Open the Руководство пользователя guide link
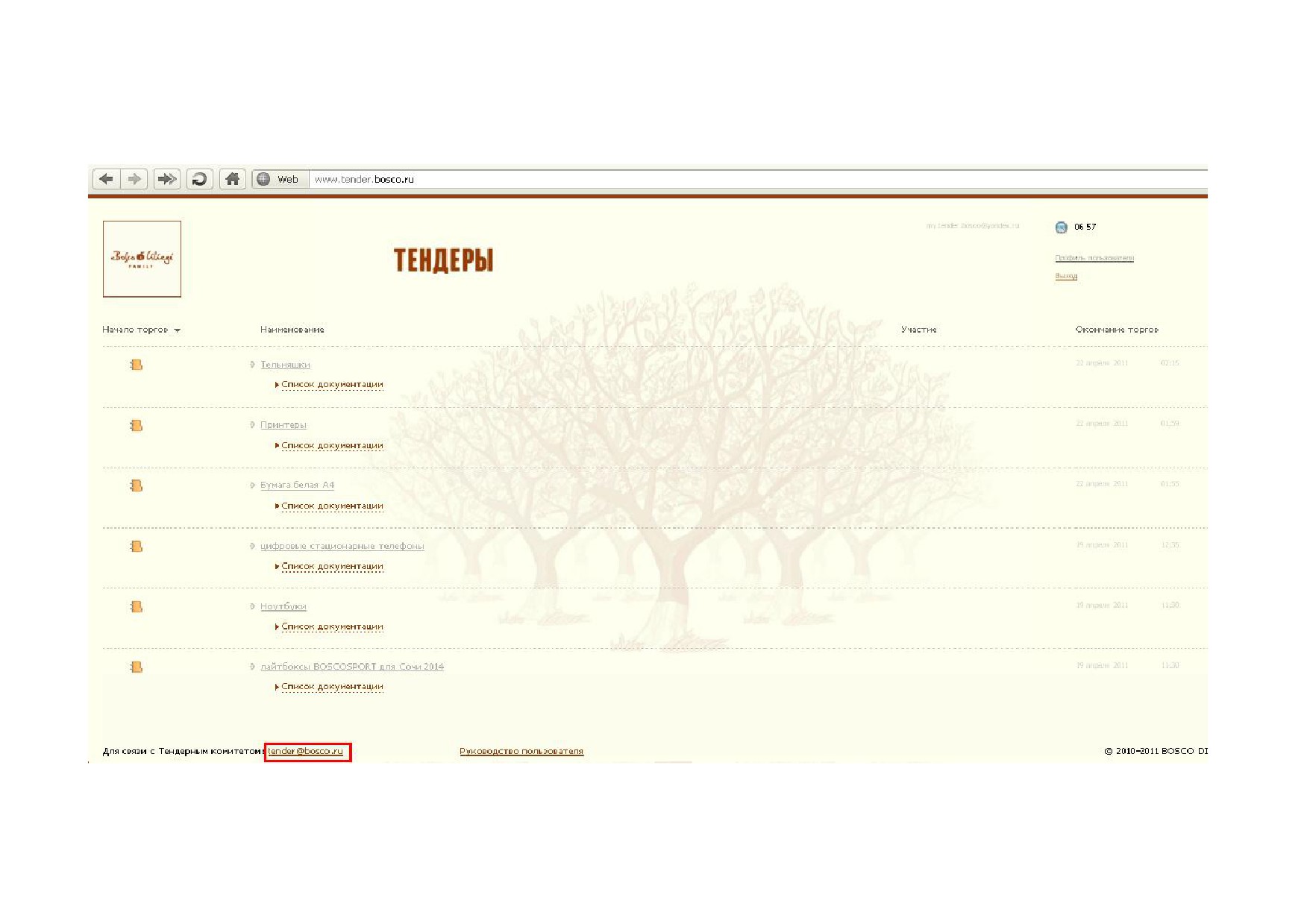1307x924 pixels. point(521,751)
